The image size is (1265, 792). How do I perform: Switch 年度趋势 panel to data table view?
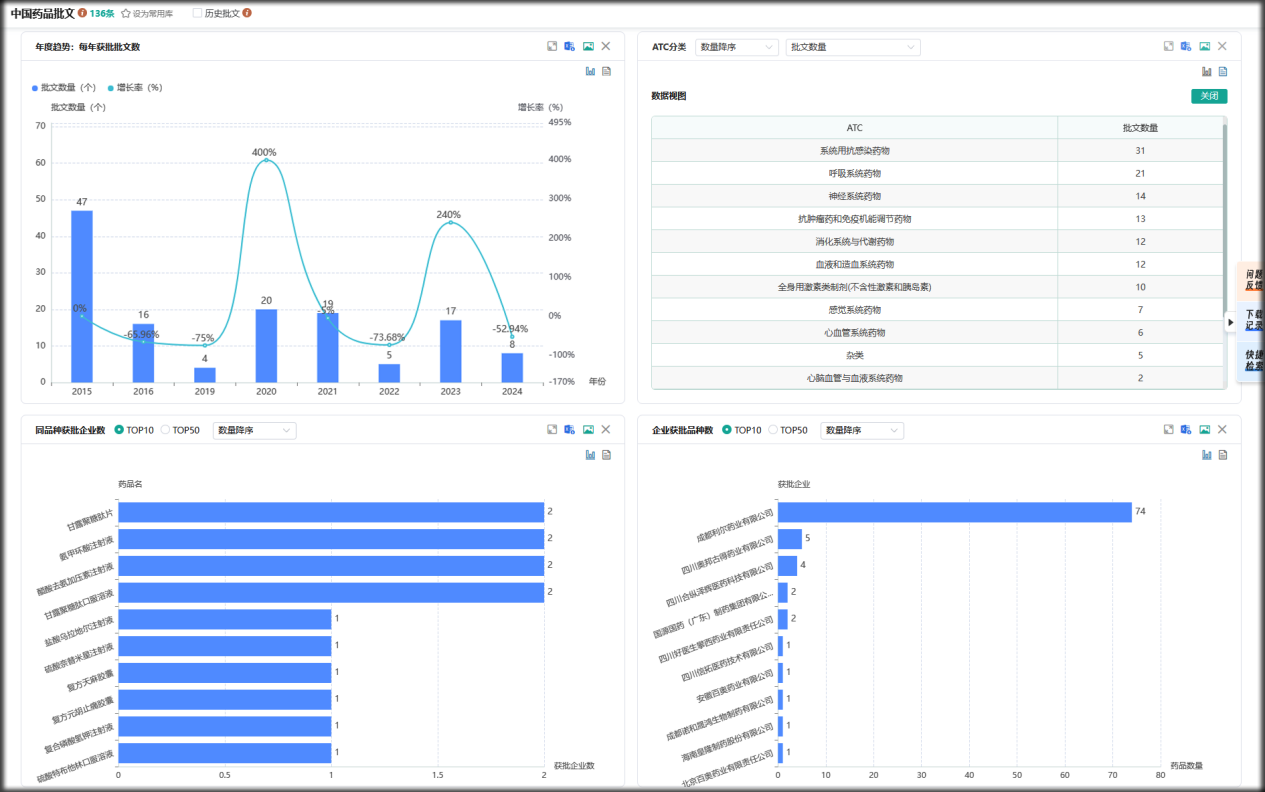(x=606, y=71)
